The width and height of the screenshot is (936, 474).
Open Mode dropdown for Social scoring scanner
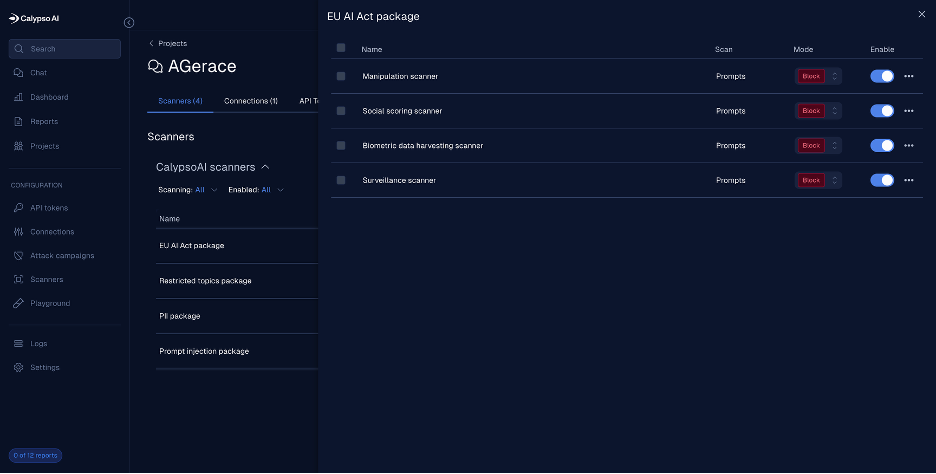click(x=818, y=111)
